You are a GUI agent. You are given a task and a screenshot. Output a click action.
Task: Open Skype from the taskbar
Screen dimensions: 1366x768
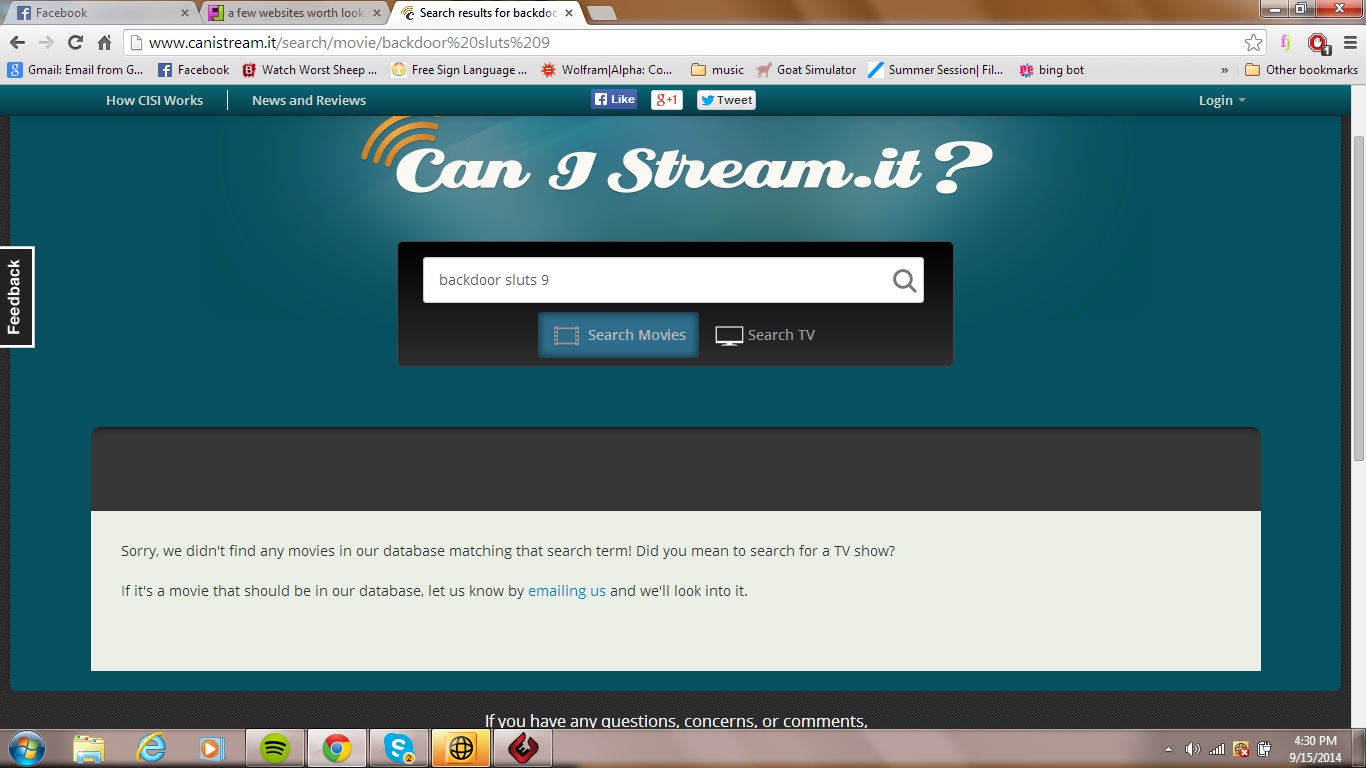click(x=399, y=748)
